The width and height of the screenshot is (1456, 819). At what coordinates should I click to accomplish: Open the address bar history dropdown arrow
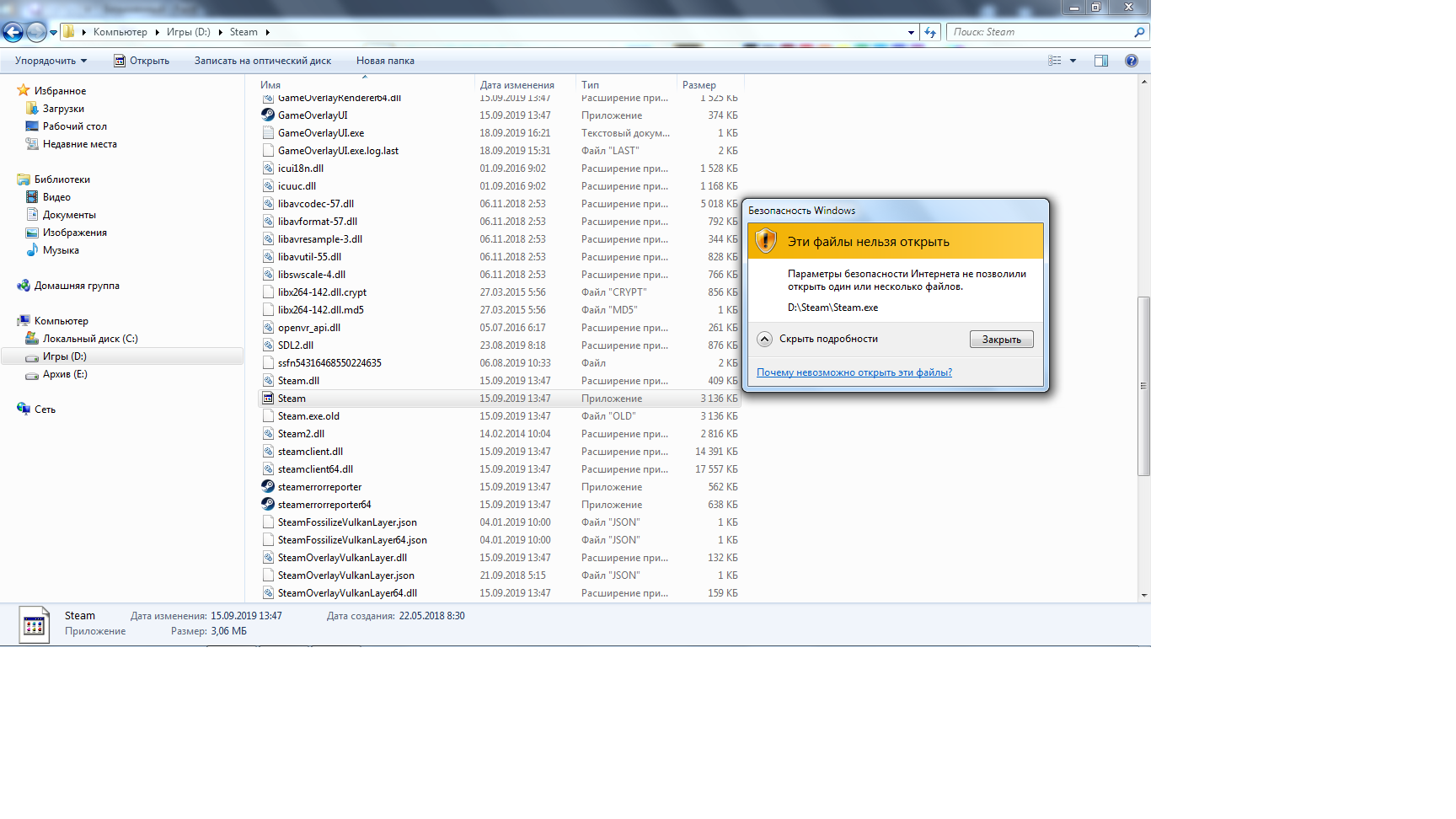tap(911, 32)
